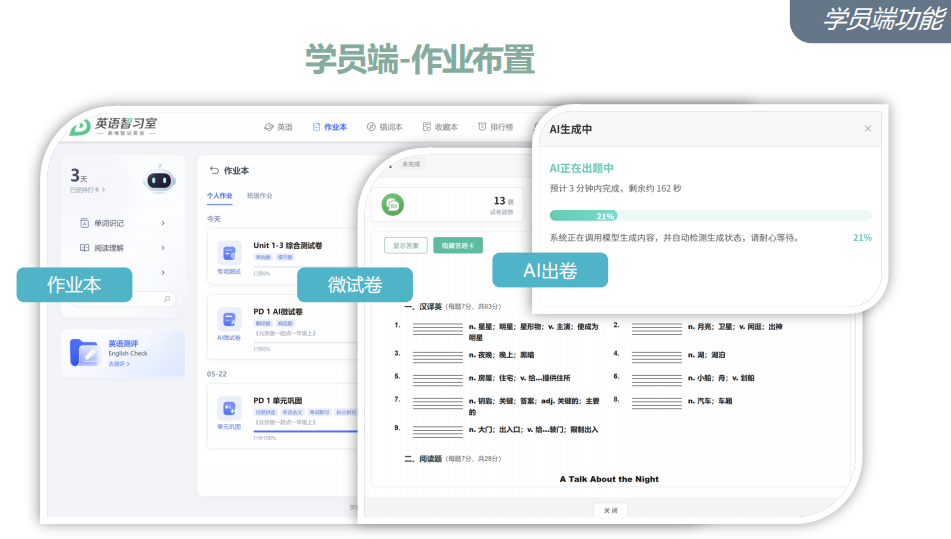951x539 pixels.
Task: Click the 显示答案 button
Action: pyautogui.click(x=406, y=246)
